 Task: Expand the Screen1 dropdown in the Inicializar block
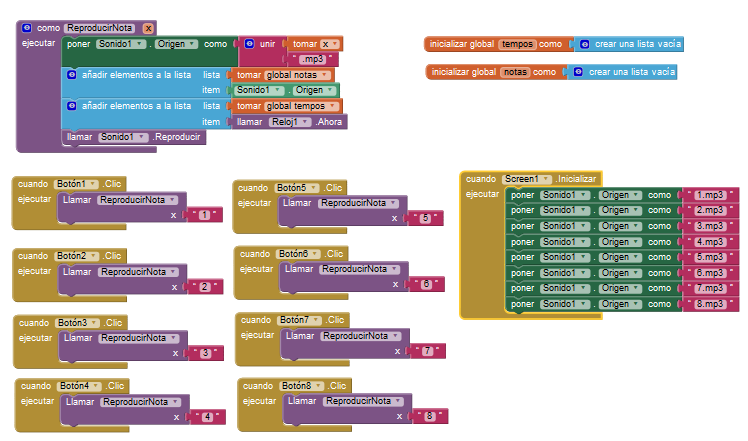(x=545, y=178)
